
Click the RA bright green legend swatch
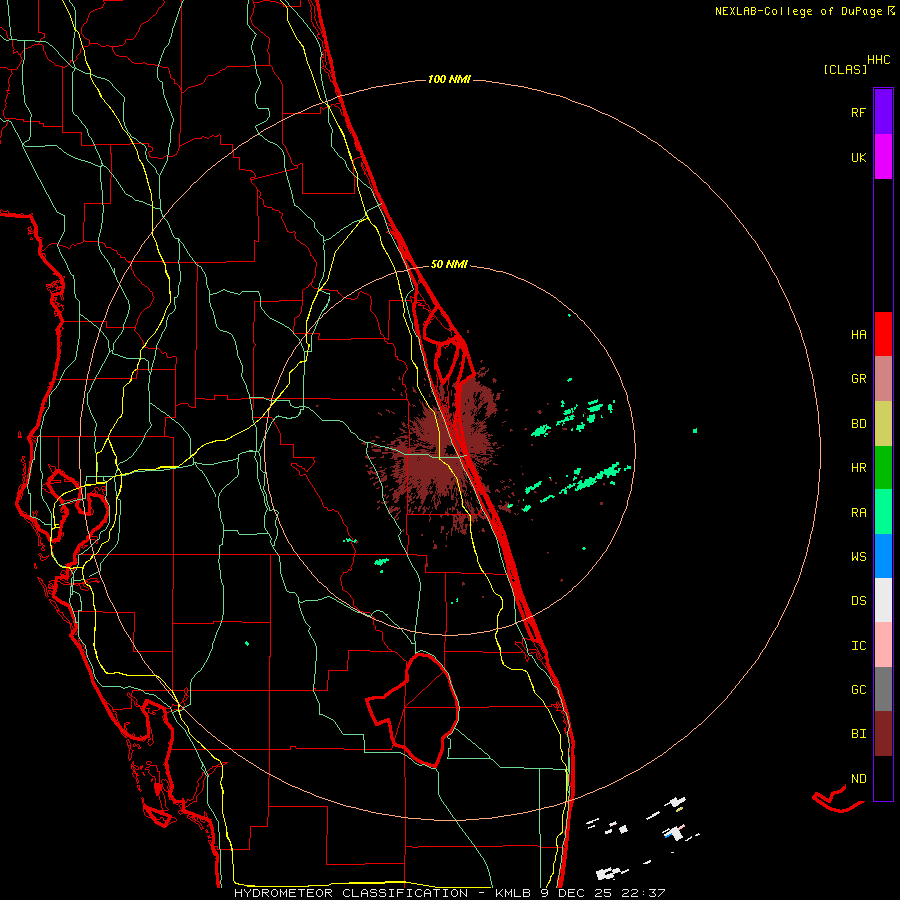883,512
